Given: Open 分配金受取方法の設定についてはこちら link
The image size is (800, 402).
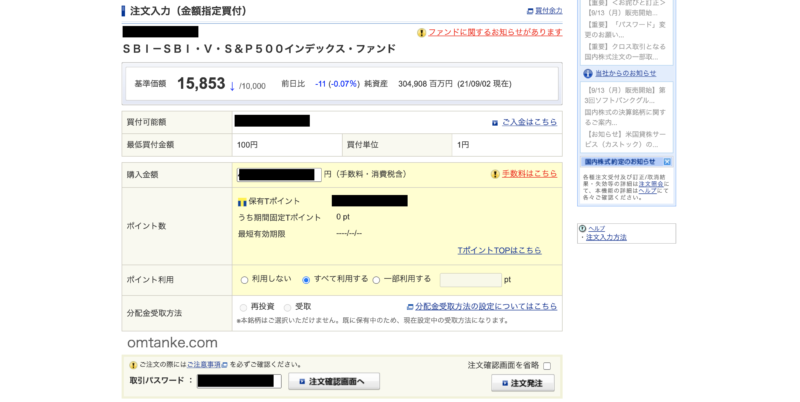Looking at the screenshot, I should pos(486,307).
